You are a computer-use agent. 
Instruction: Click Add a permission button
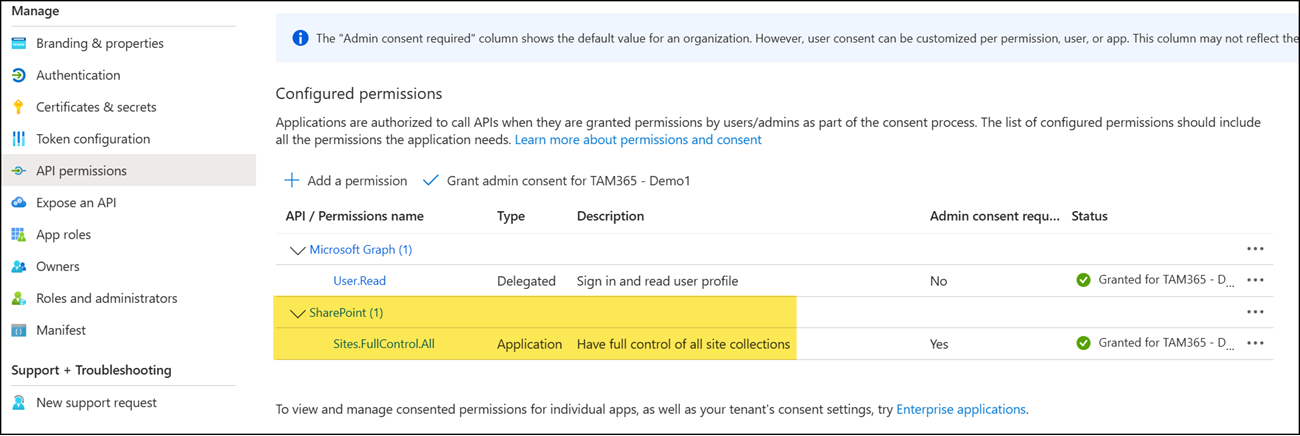(346, 181)
